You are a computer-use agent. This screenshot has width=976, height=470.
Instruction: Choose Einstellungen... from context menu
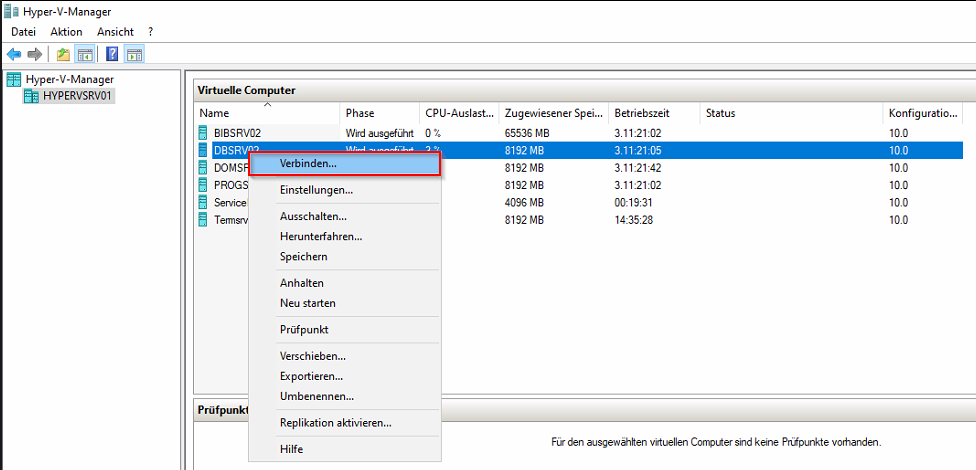click(344, 190)
